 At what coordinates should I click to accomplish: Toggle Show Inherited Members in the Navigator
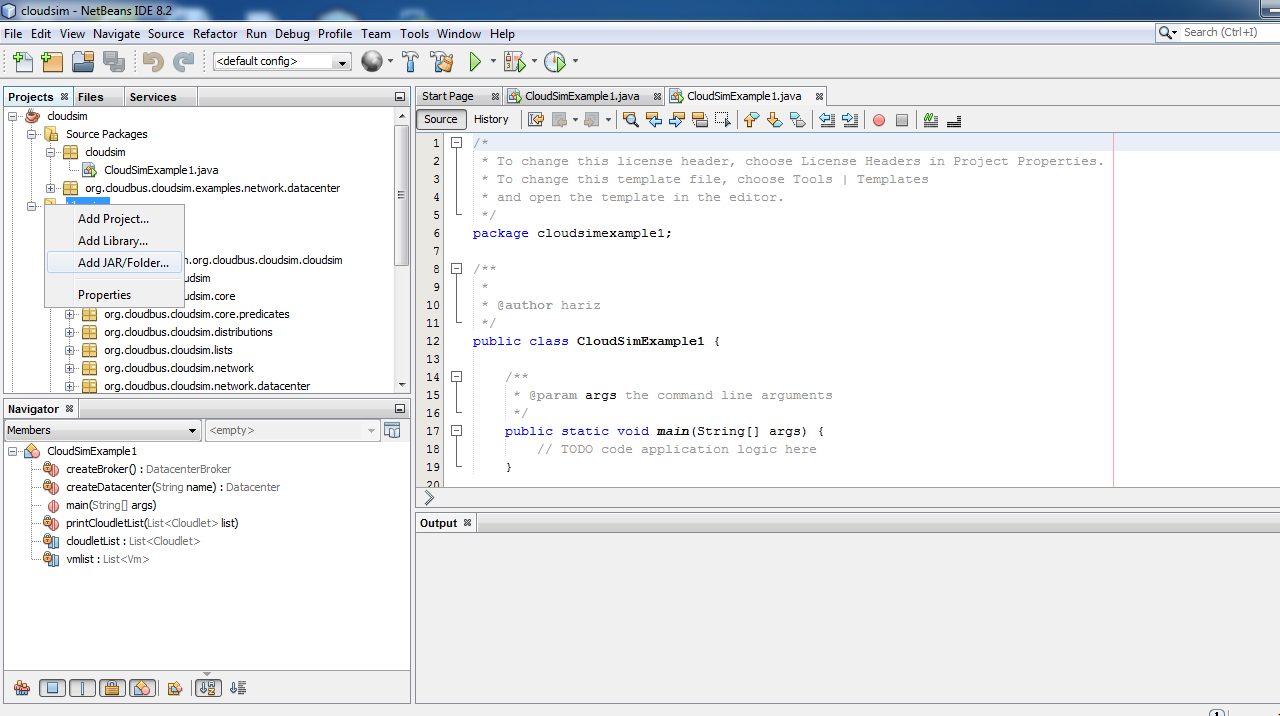22,688
